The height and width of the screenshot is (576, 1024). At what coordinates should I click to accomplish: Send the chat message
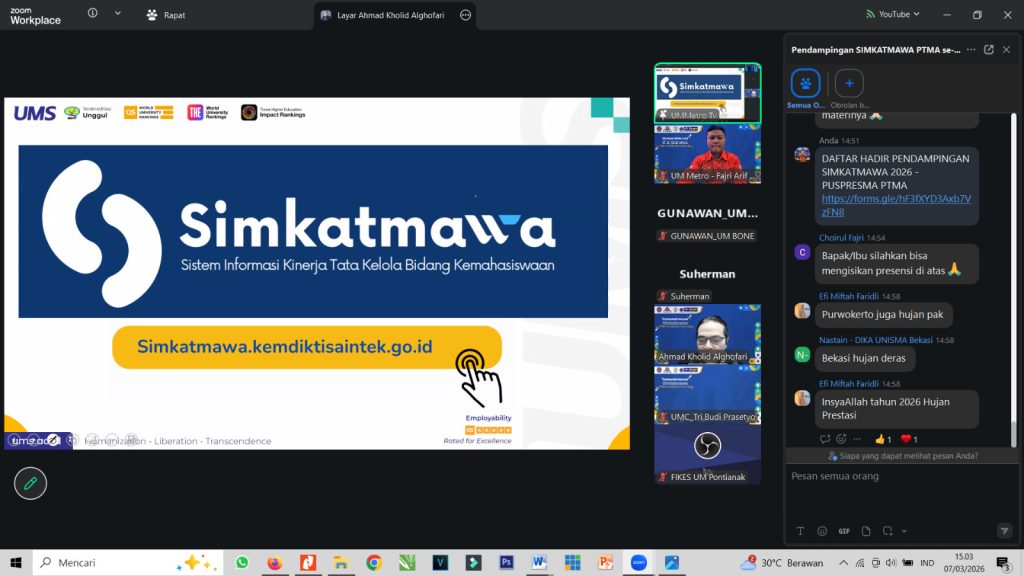pyautogui.click(x=1004, y=530)
